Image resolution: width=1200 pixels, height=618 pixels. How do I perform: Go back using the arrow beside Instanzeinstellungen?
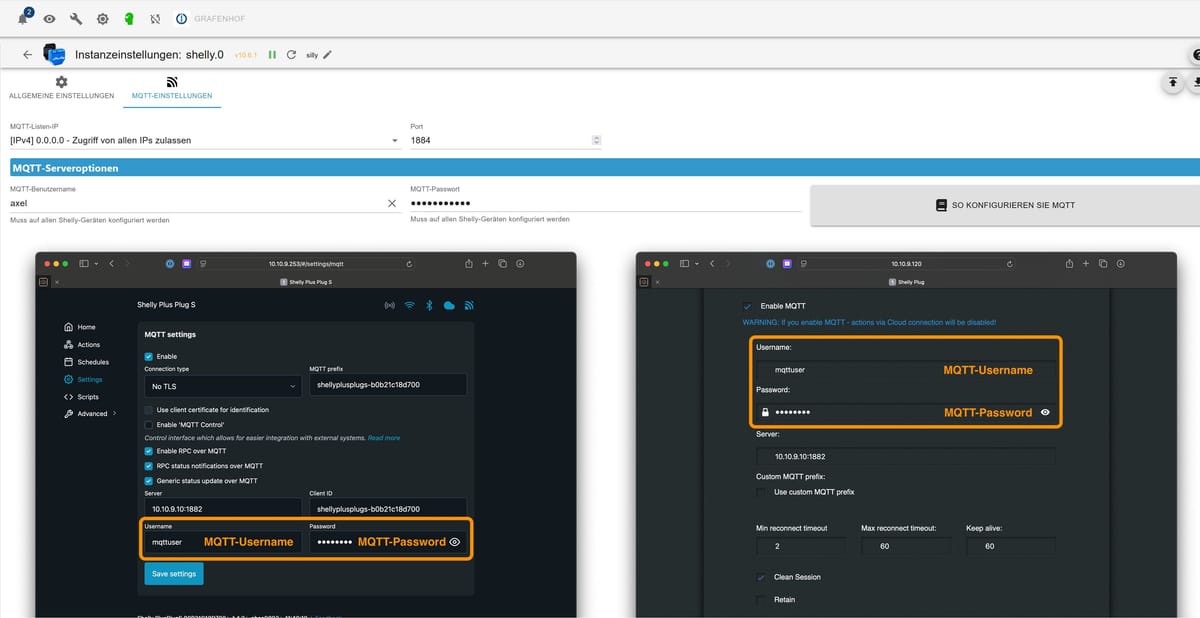(27, 55)
